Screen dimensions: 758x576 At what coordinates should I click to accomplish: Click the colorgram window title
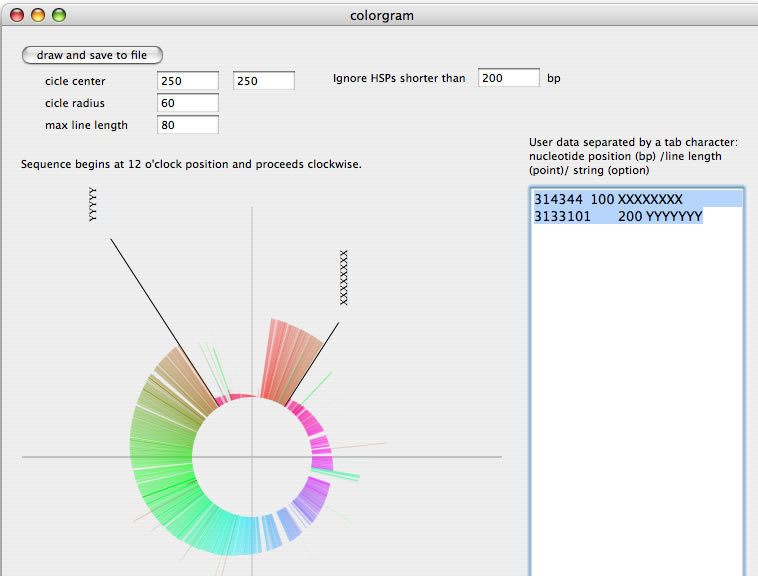click(381, 15)
